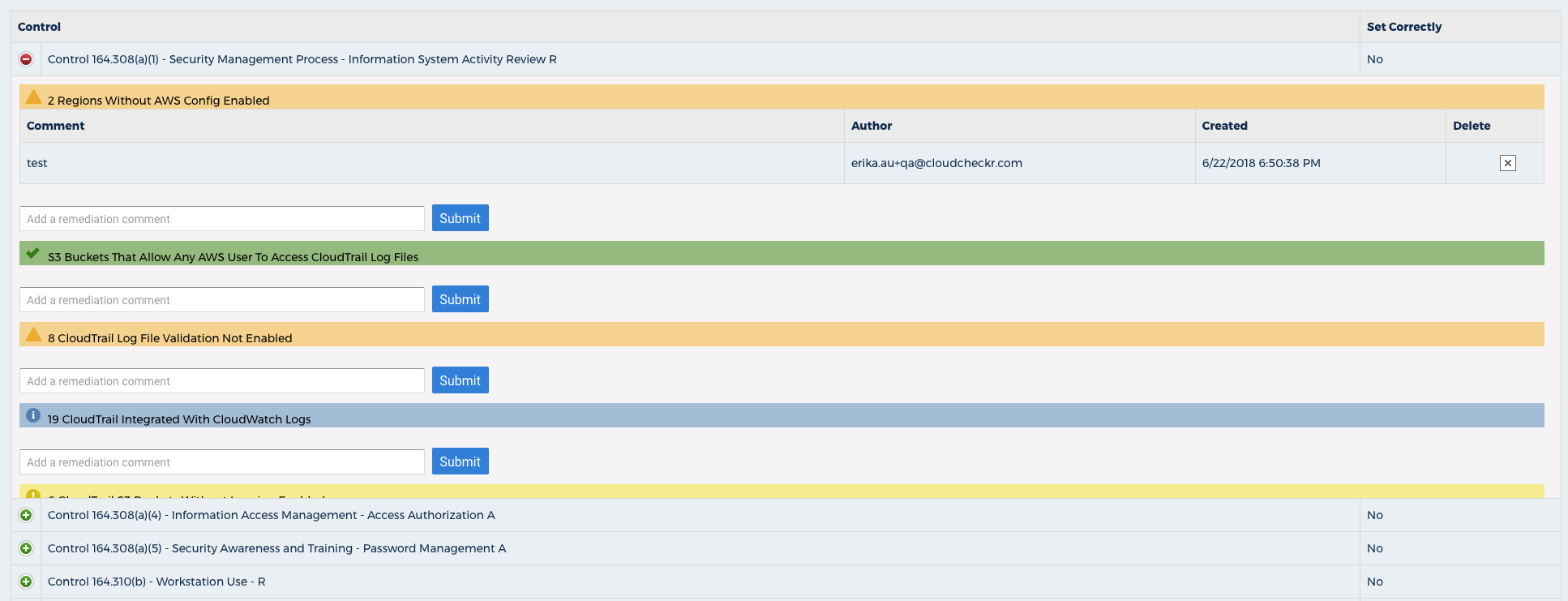The width and height of the screenshot is (1568, 601).
Task: Submit comment for Log File Validation check
Action: [x=461, y=380]
